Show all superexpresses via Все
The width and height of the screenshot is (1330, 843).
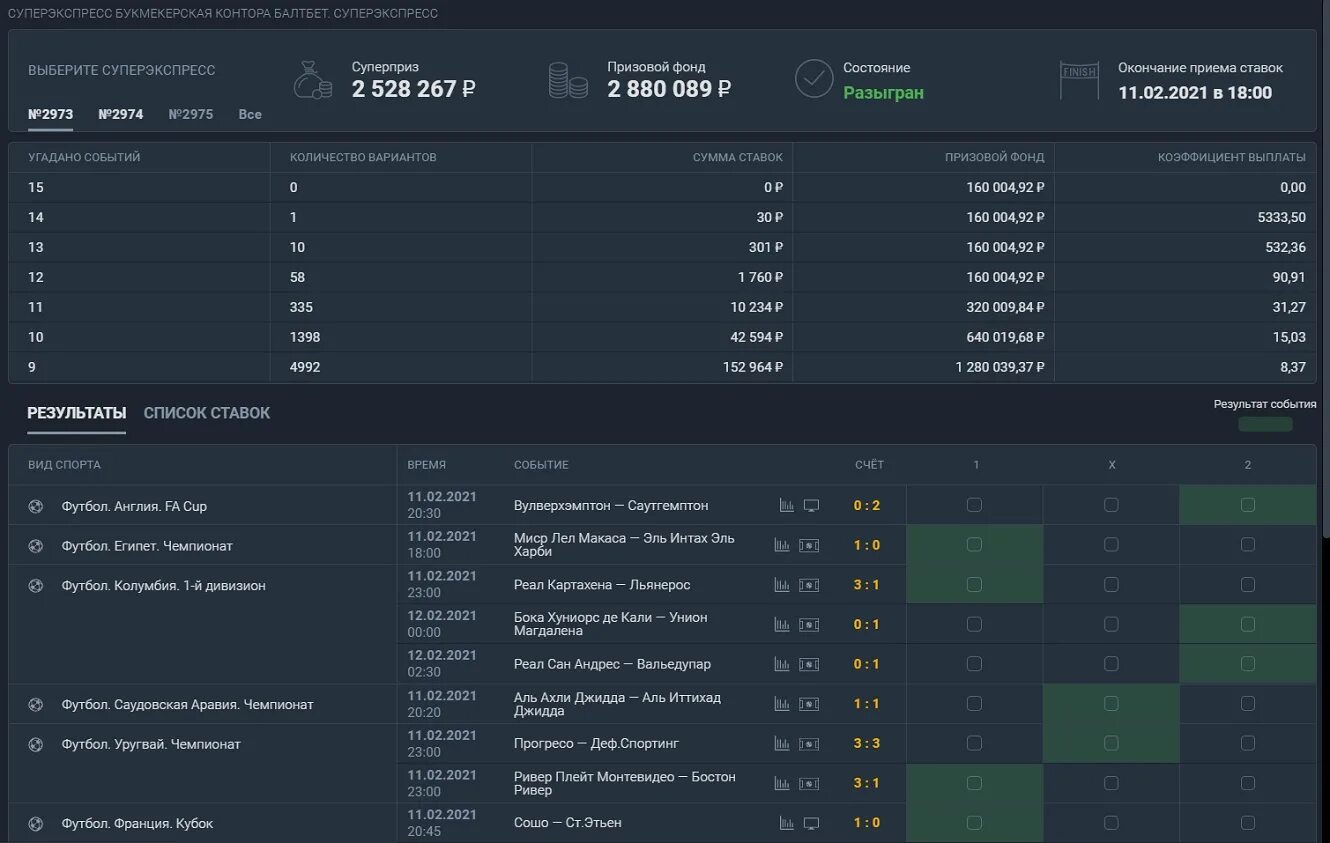coord(250,114)
